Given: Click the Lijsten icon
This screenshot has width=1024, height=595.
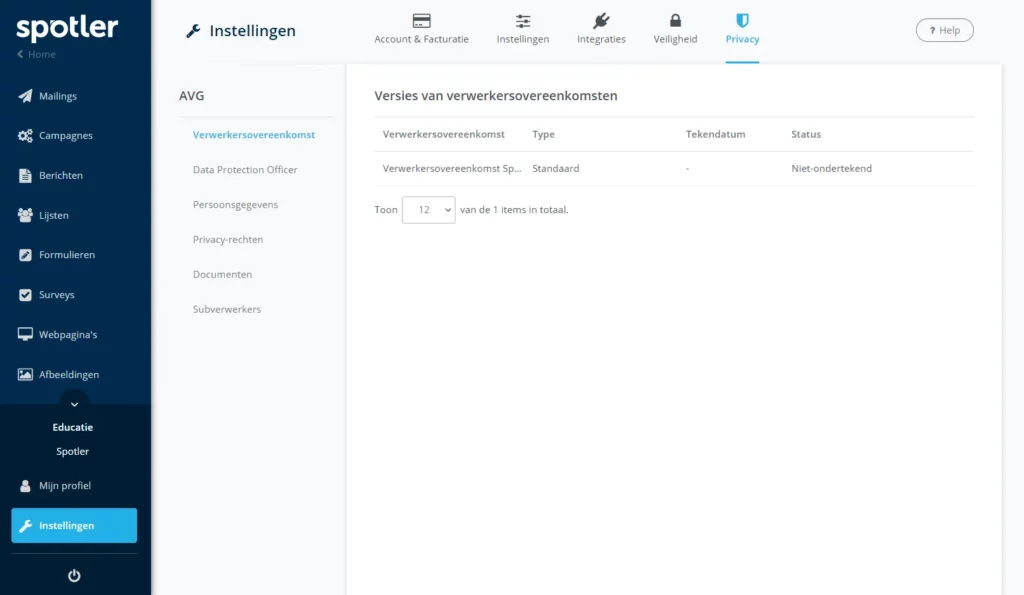Looking at the screenshot, I should (x=24, y=215).
